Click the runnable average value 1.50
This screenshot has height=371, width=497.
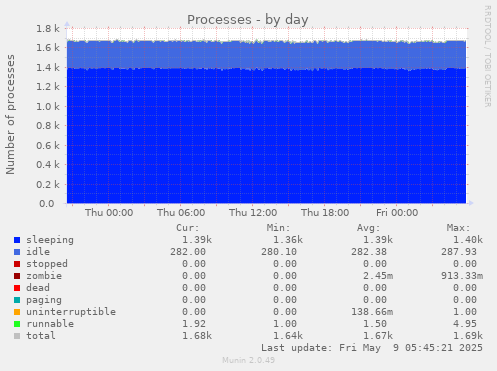click(x=375, y=324)
